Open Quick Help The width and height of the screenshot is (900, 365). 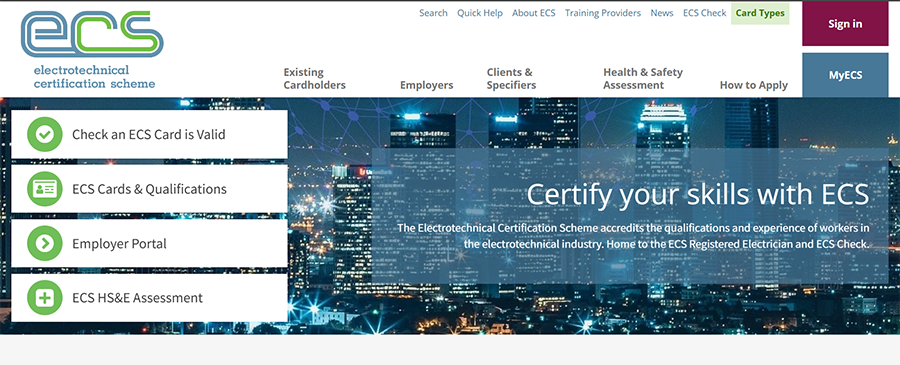(479, 13)
